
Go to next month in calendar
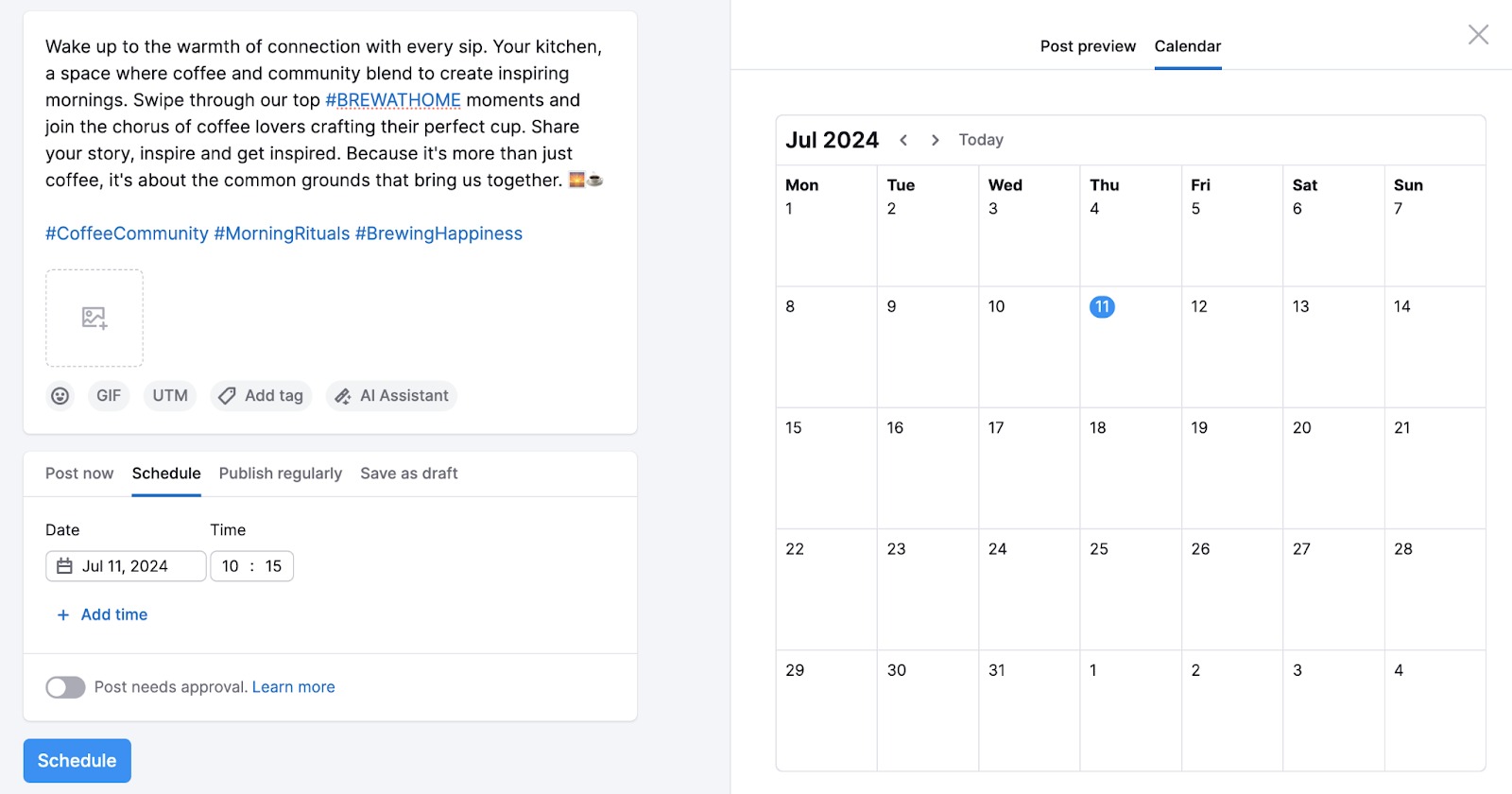(x=935, y=140)
